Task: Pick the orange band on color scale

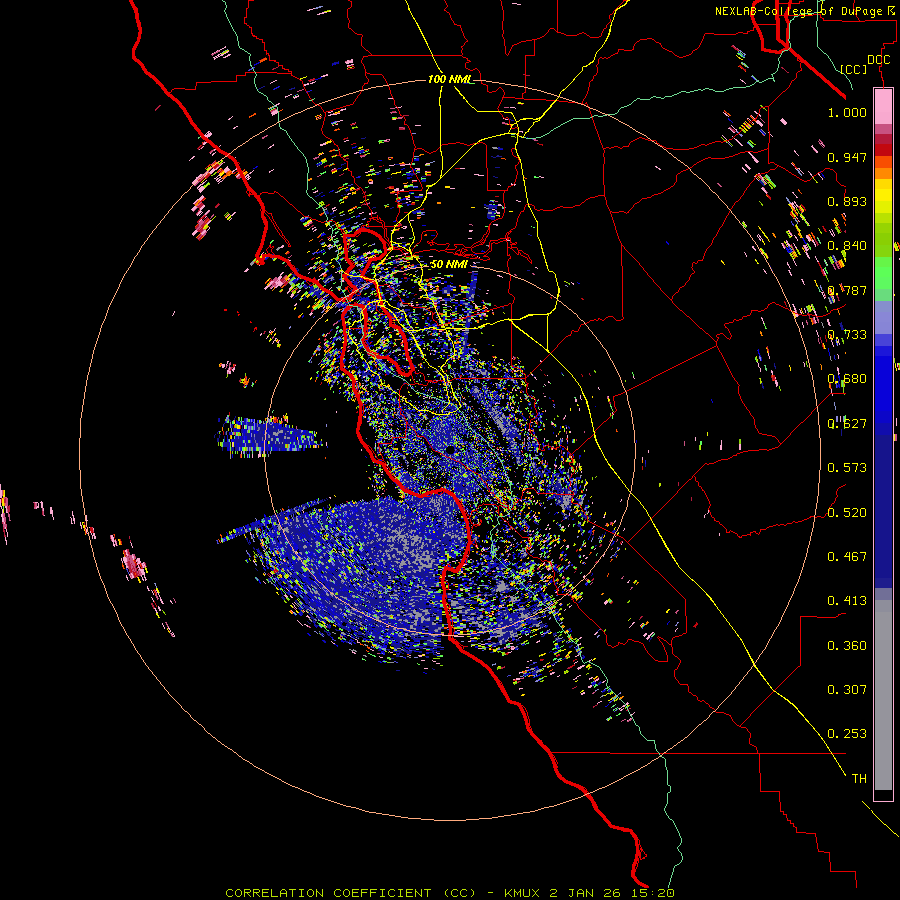Action: pyautogui.click(x=883, y=172)
